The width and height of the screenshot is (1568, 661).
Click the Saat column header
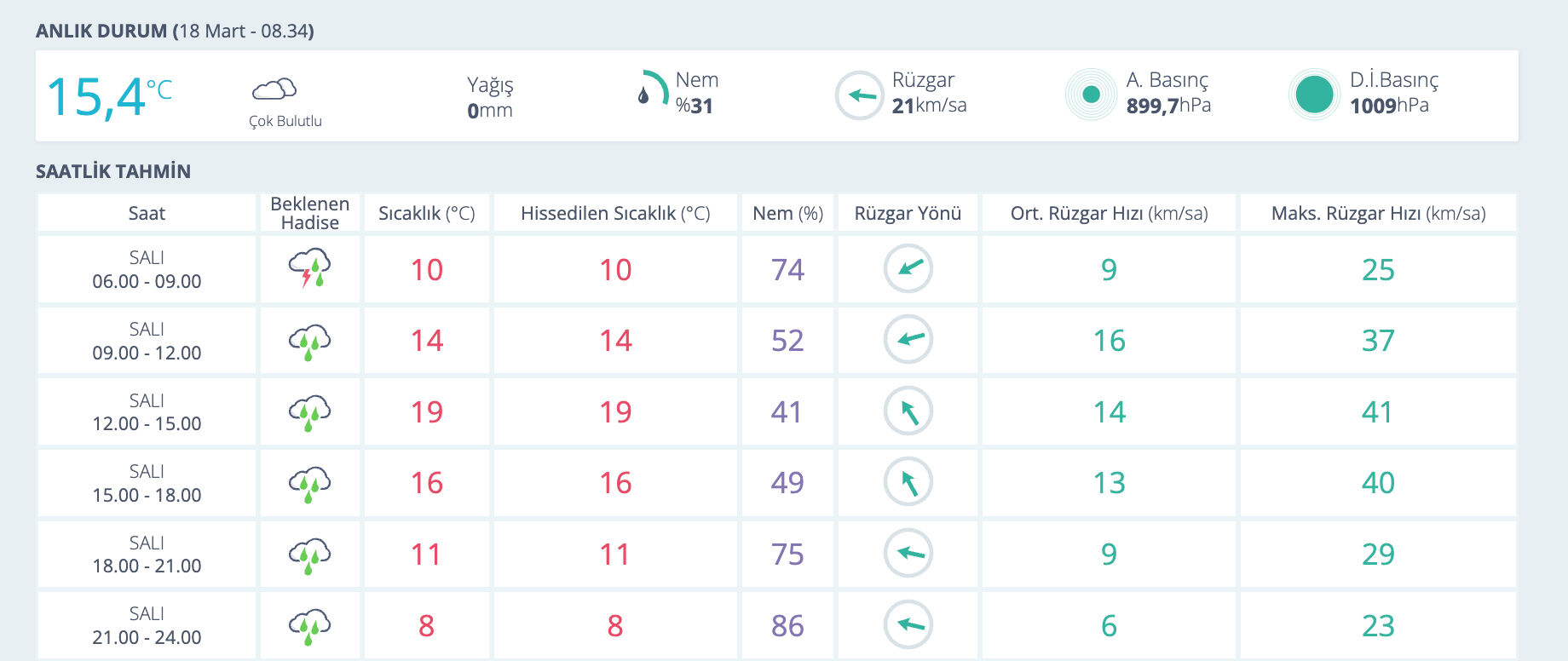(147, 213)
